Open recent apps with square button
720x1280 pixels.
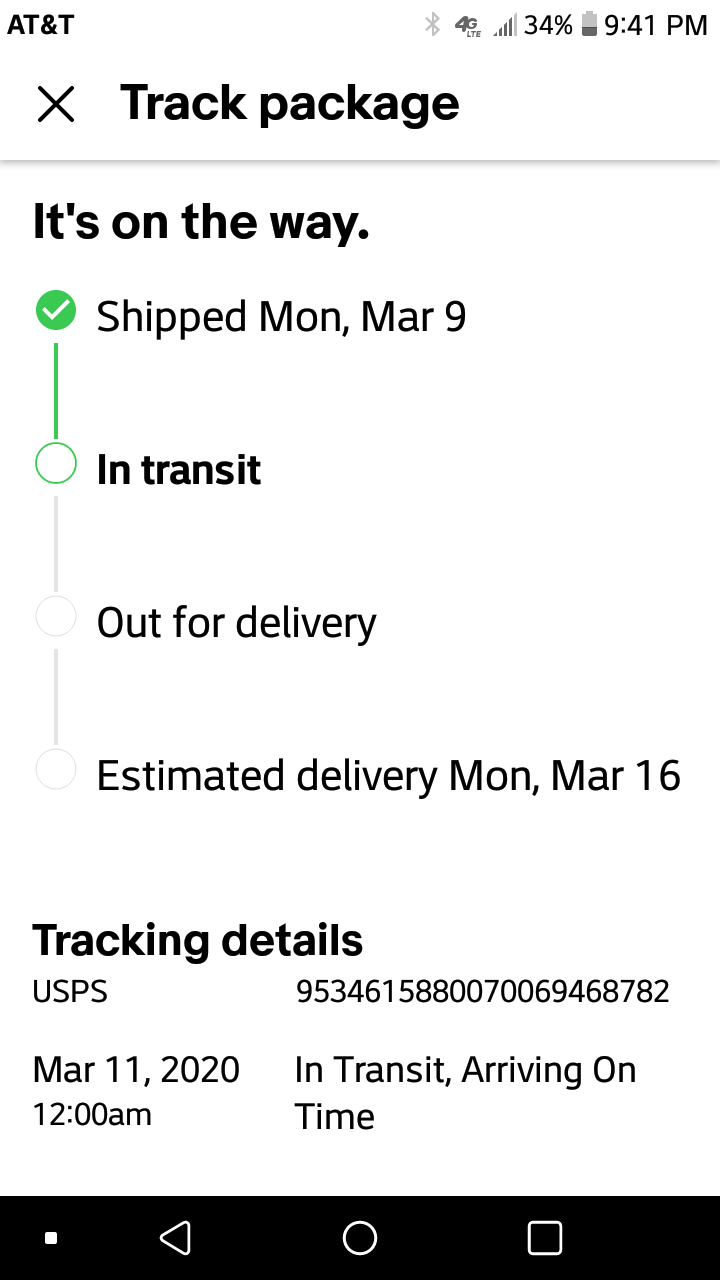tap(544, 1238)
